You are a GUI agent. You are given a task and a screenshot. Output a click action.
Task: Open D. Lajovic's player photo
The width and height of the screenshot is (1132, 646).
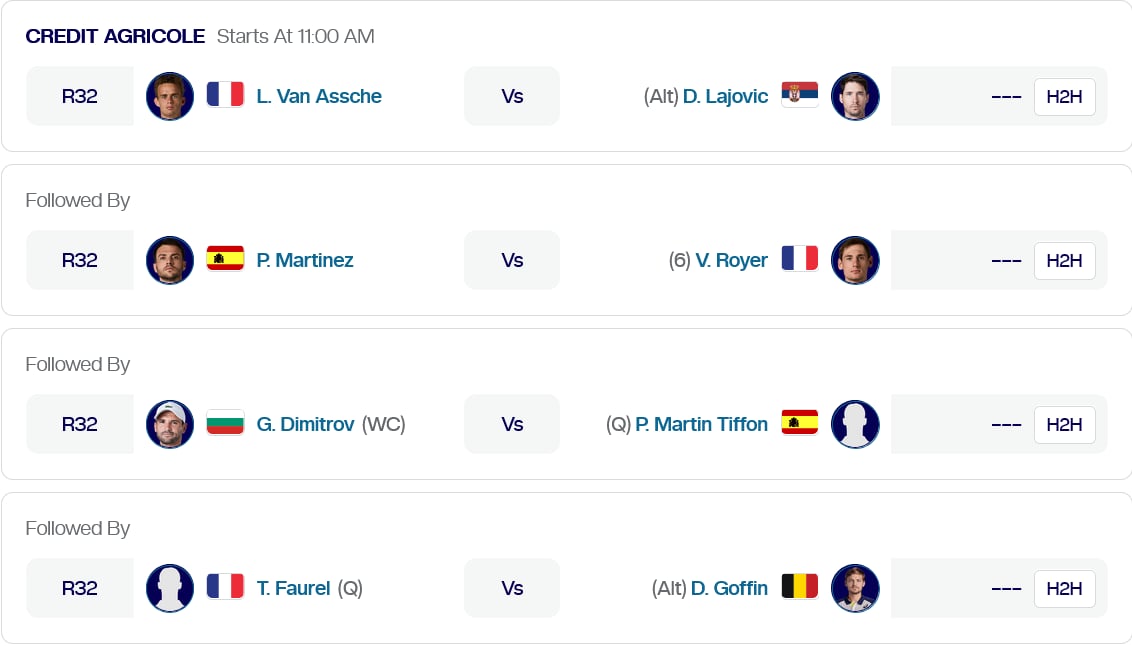855,96
